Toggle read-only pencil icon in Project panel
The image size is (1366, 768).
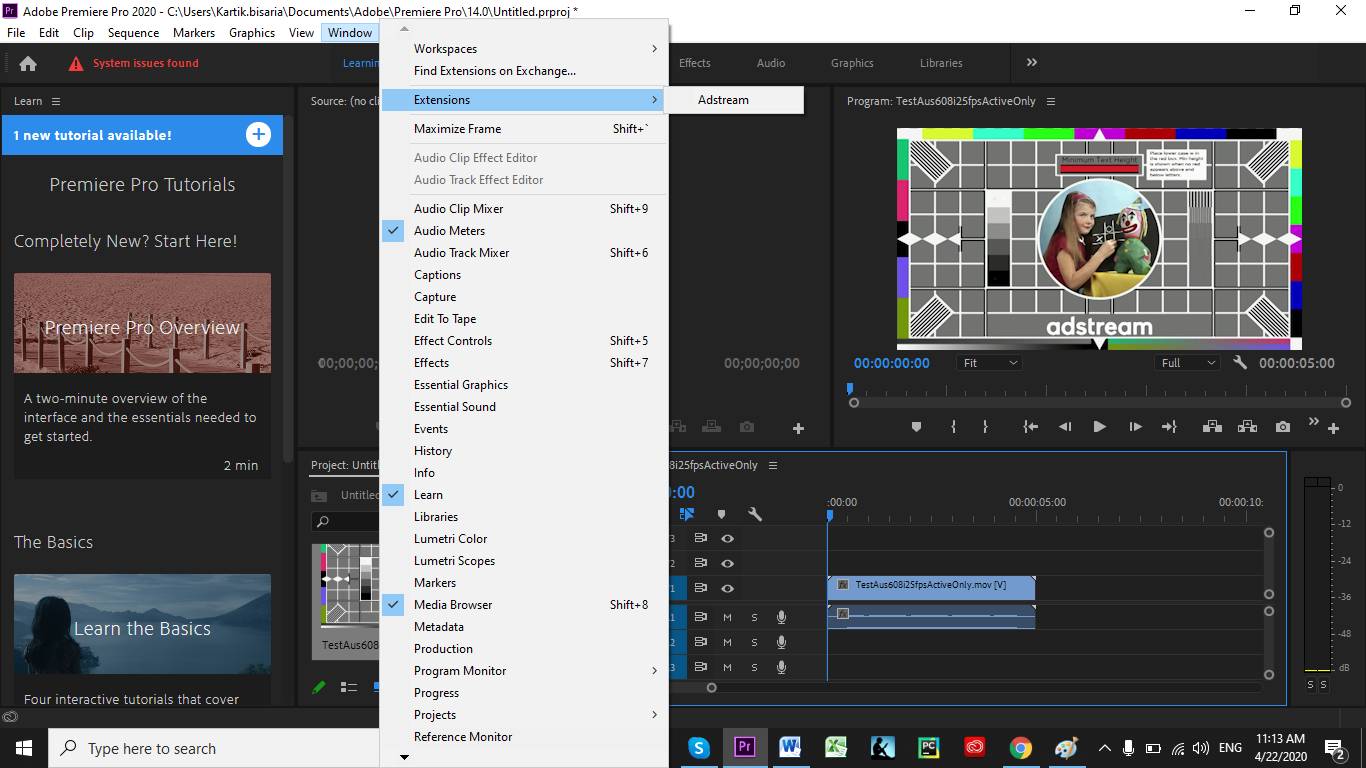[319, 687]
